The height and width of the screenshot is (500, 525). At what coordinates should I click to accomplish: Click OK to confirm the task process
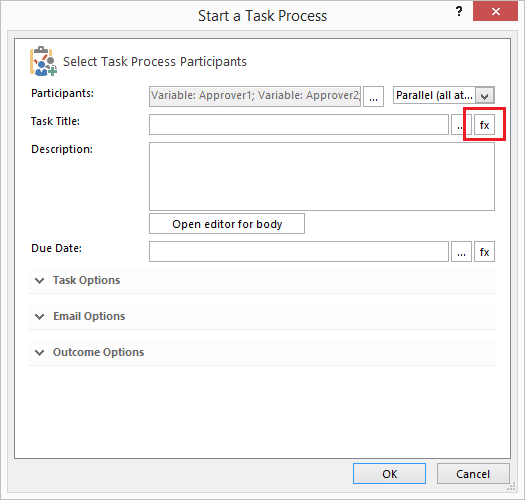389,474
